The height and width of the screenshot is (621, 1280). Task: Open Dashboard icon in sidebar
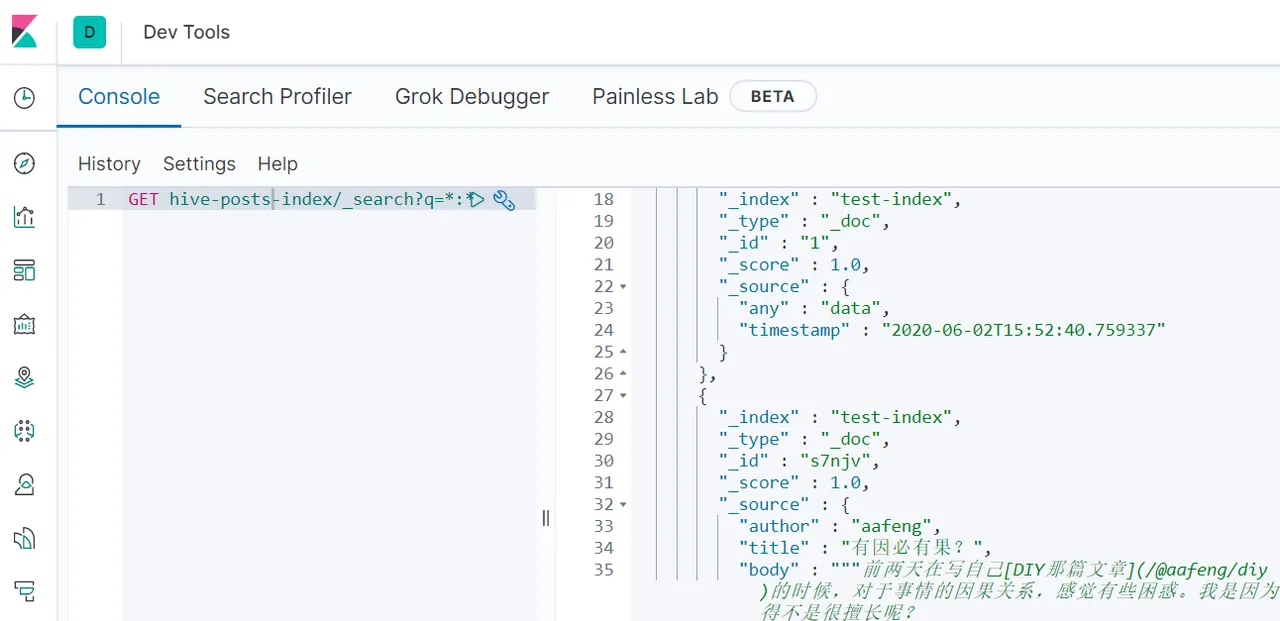24,270
